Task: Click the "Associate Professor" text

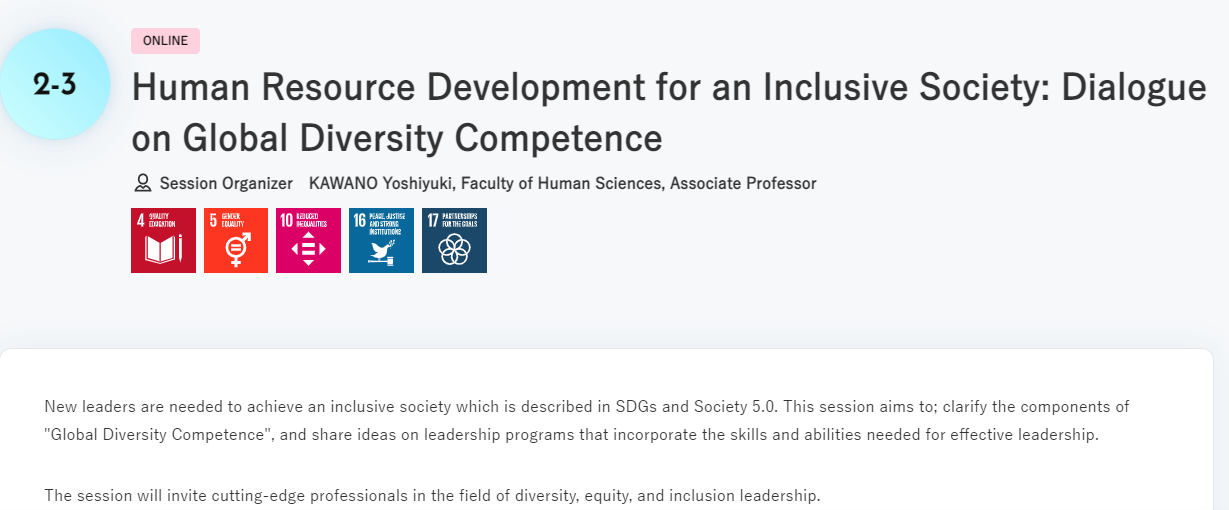Action: pyautogui.click(x=743, y=183)
